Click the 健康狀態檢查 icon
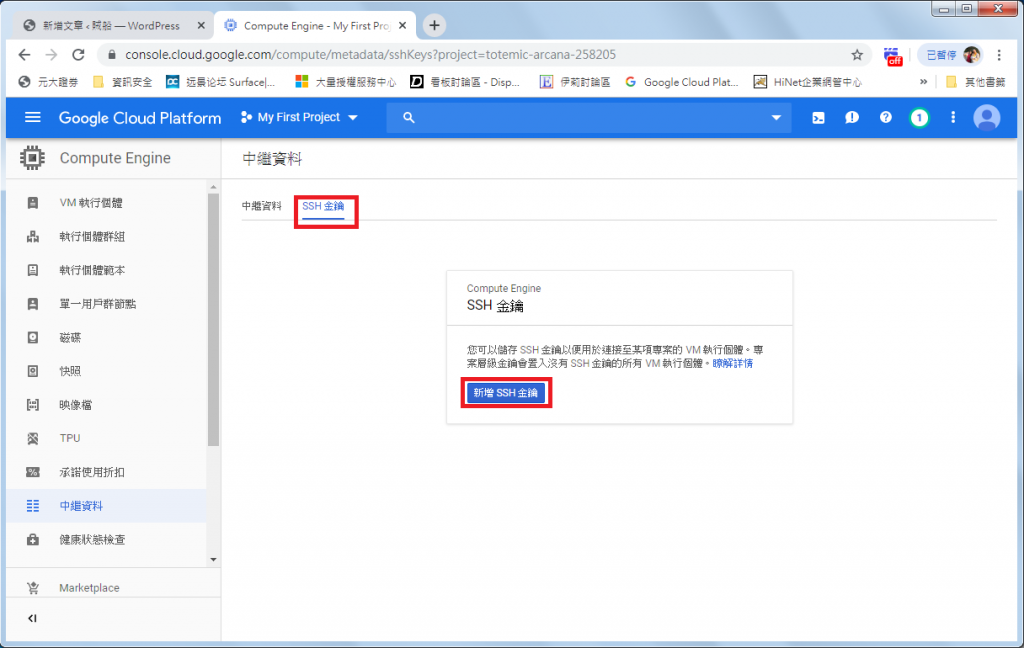The width and height of the screenshot is (1024, 648). [x=33, y=540]
